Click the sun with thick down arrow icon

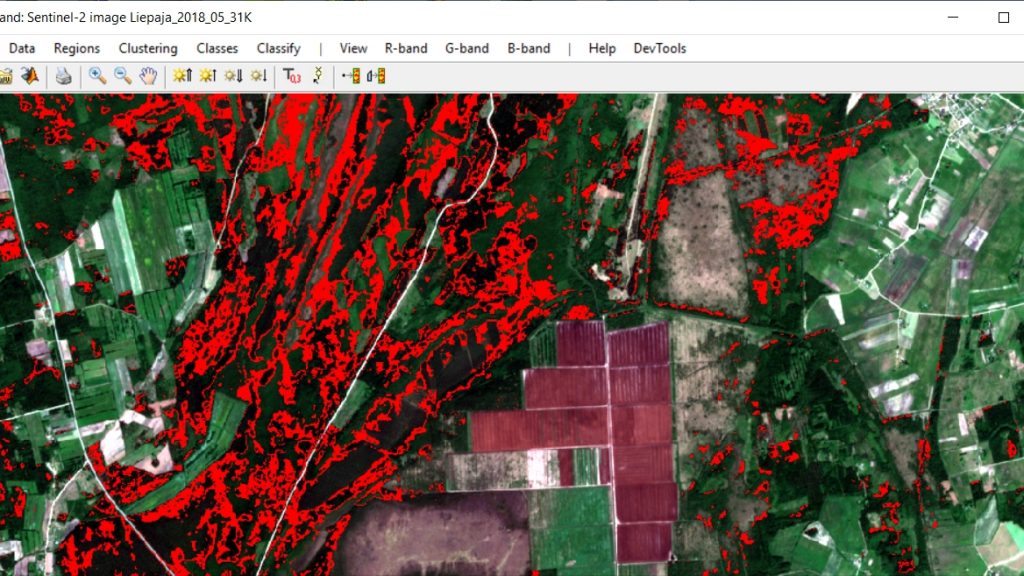[233, 76]
